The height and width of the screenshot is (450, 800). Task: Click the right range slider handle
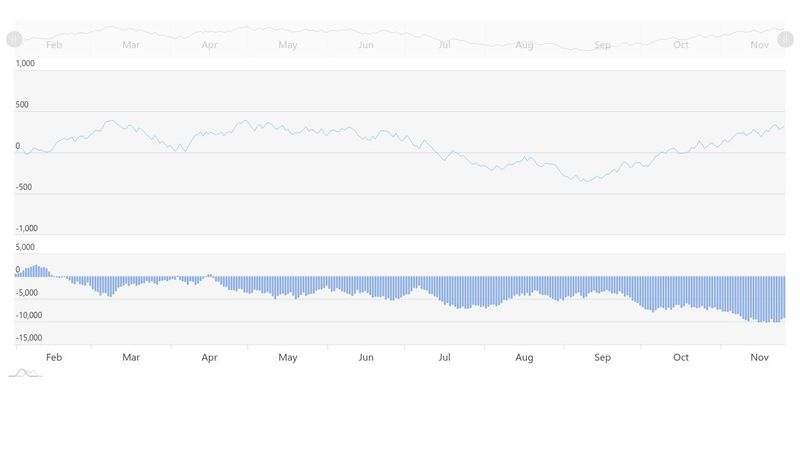785,39
